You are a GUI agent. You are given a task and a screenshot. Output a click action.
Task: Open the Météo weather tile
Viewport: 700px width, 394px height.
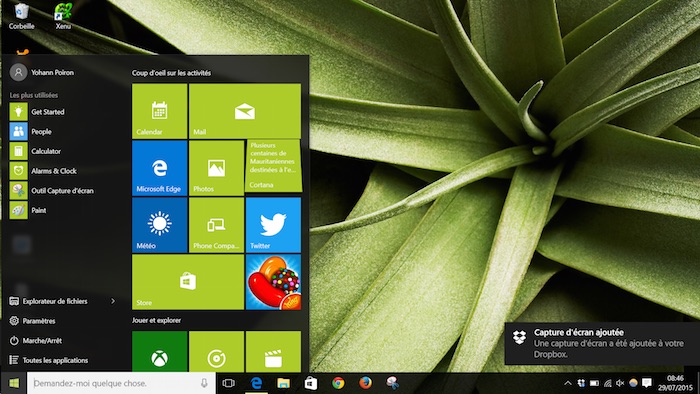159,225
